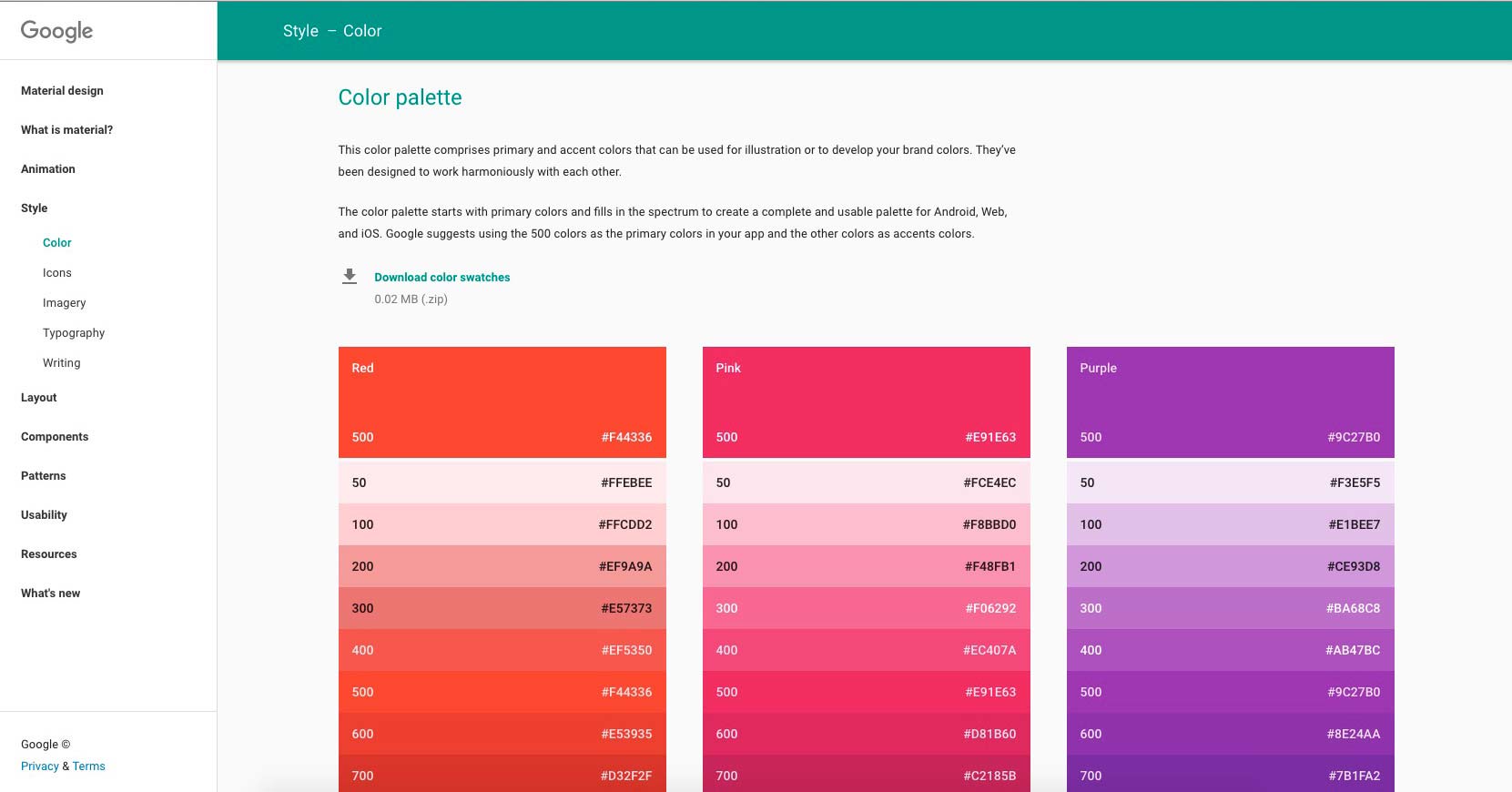
Task: Expand the Resources section
Action: (x=49, y=553)
